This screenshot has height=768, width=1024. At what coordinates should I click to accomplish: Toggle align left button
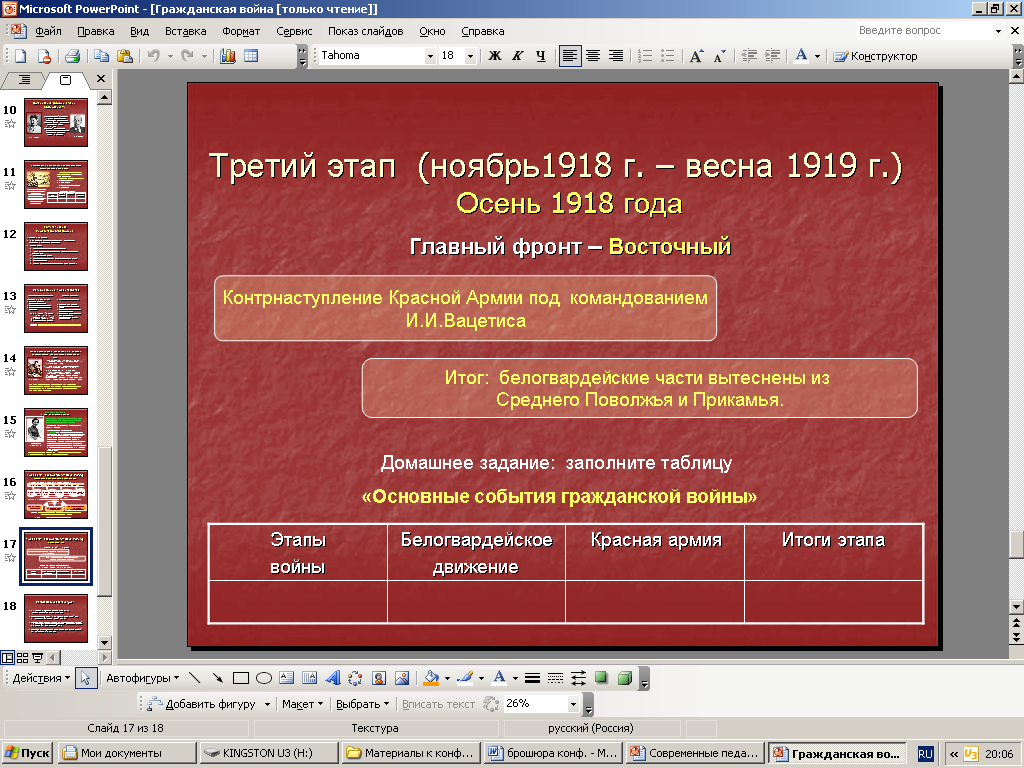pos(569,56)
